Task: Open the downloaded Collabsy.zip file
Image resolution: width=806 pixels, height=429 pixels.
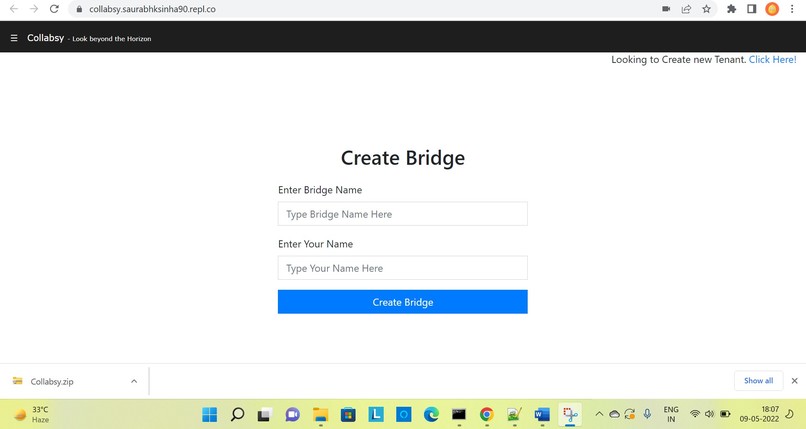Action: coord(51,381)
